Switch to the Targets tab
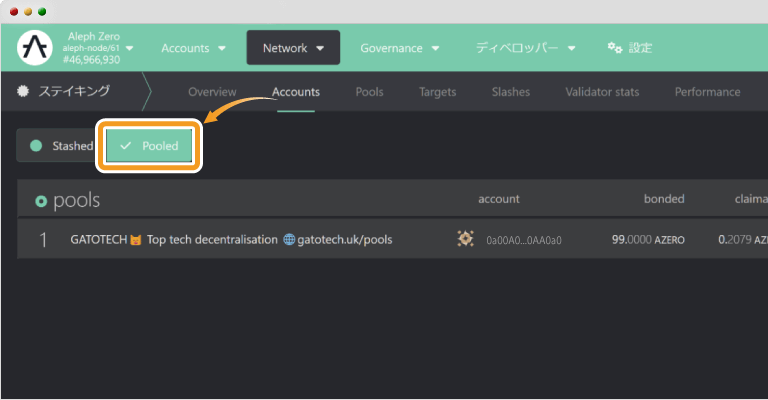Image resolution: width=768 pixels, height=400 pixels. click(x=437, y=92)
